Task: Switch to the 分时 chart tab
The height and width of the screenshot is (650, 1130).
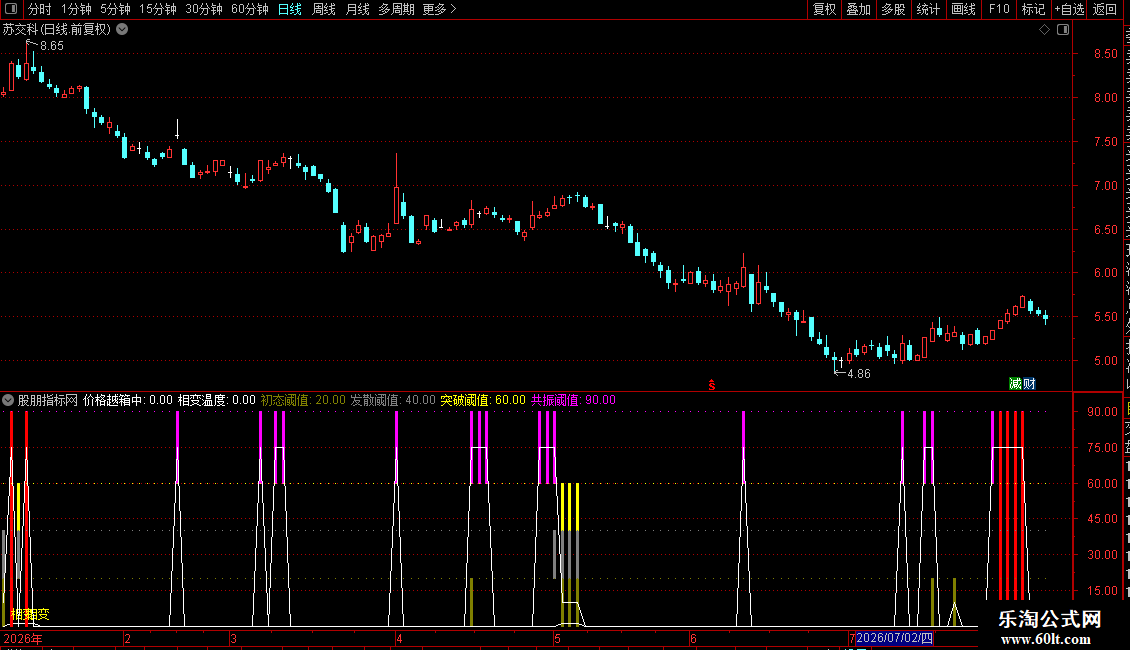Action: click(40, 9)
